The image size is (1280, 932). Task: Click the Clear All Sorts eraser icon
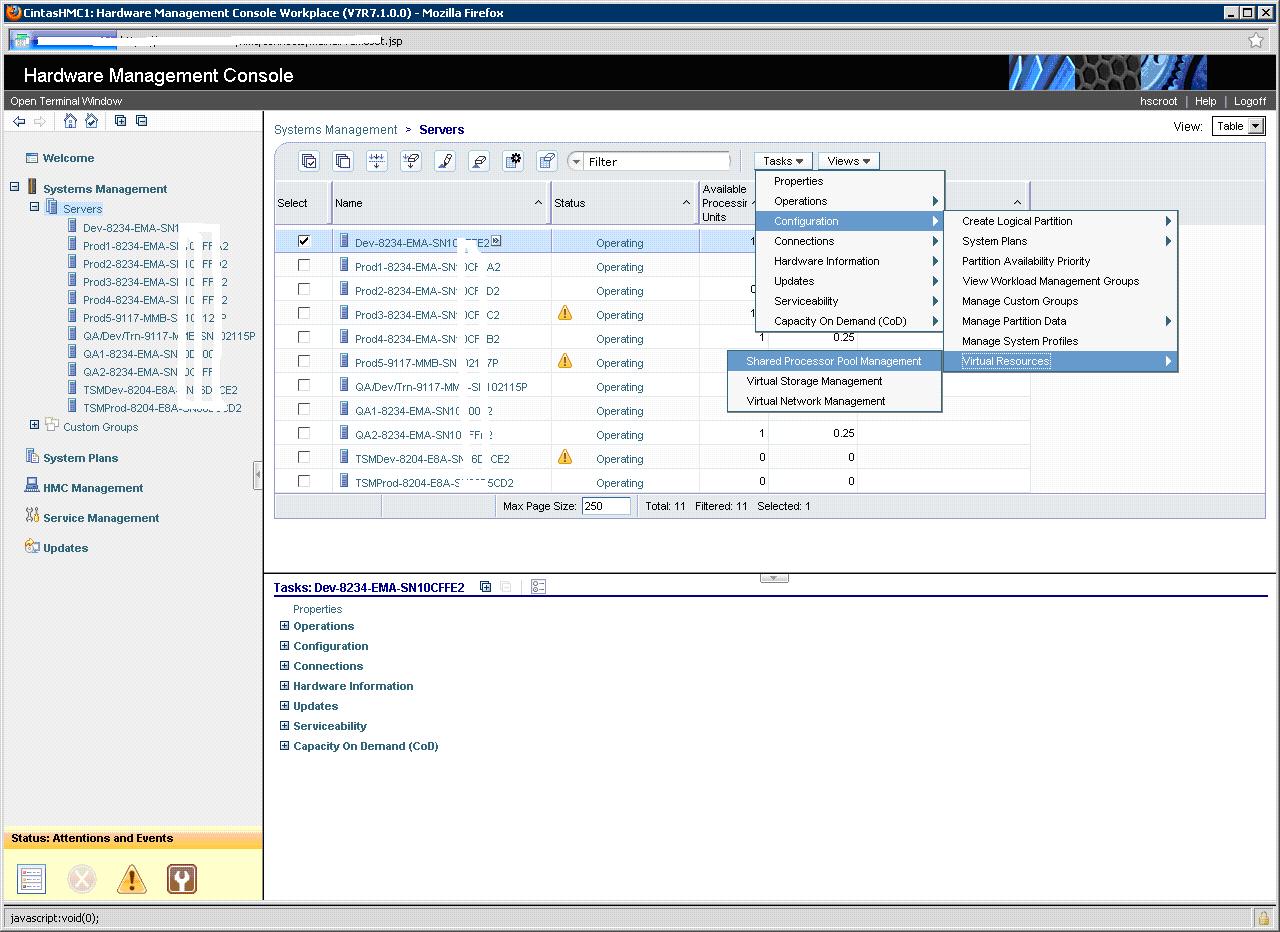click(x=479, y=161)
